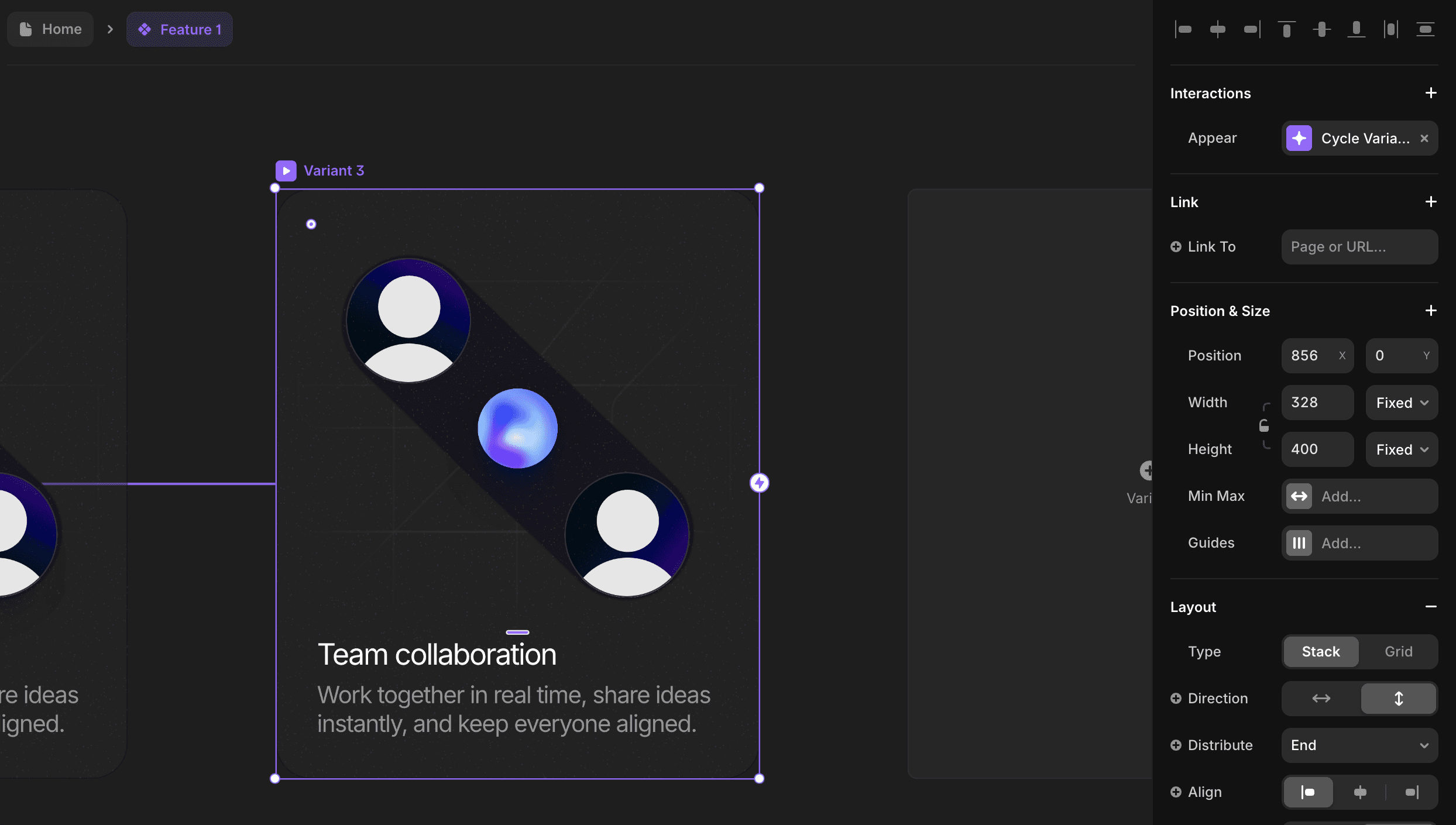Open the Distribute End dropdown
The height and width of the screenshot is (825, 1456).
pyautogui.click(x=1359, y=745)
